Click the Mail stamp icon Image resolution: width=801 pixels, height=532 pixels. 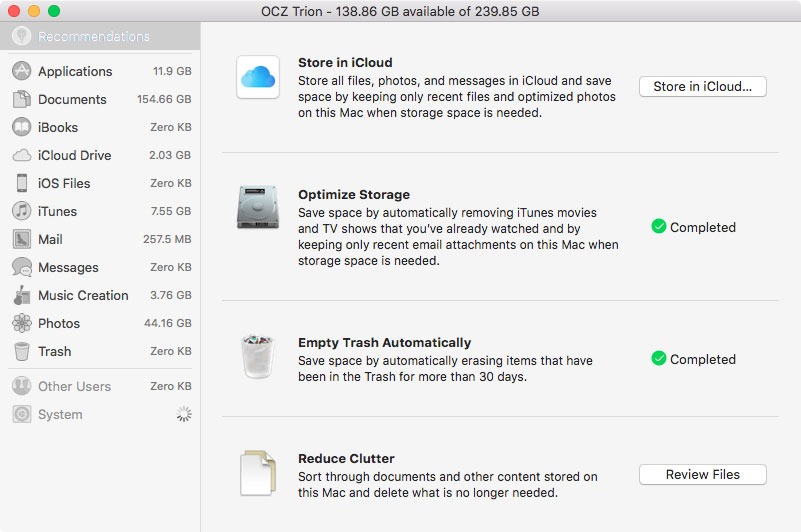21,239
